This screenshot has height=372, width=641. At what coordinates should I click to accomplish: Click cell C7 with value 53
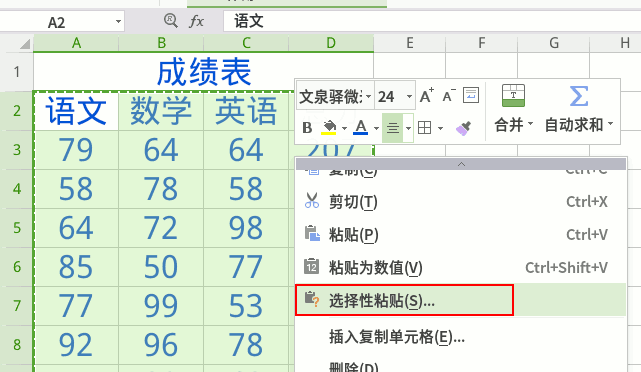(246, 306)
